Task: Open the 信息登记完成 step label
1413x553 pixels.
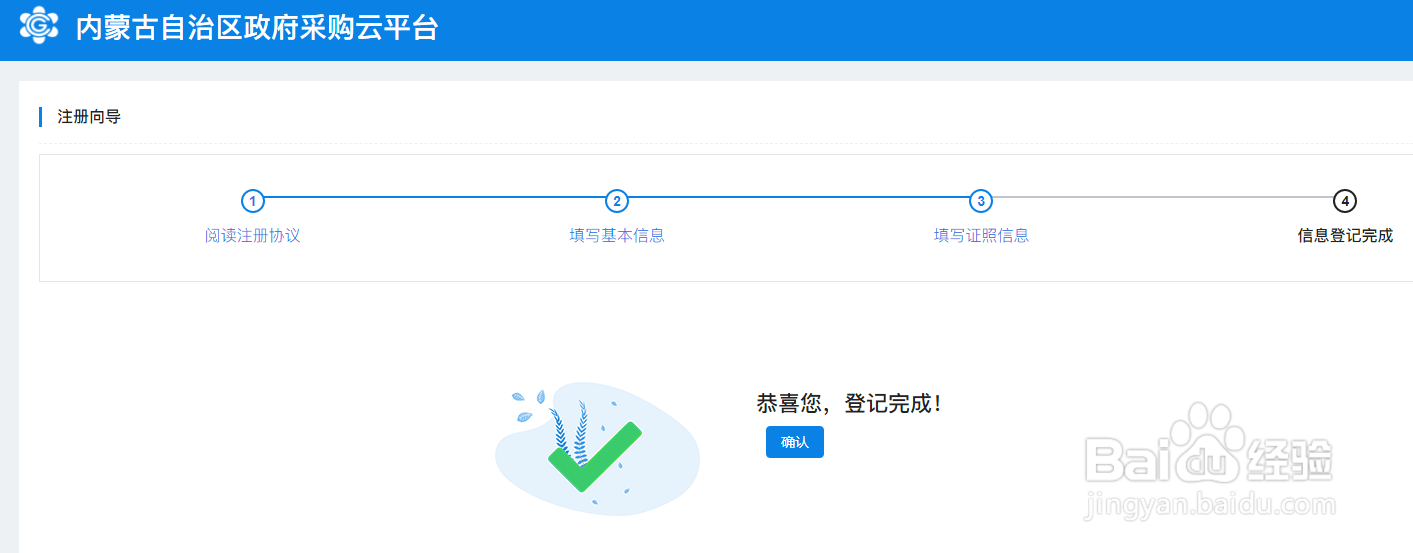Action: point(1345,236)
